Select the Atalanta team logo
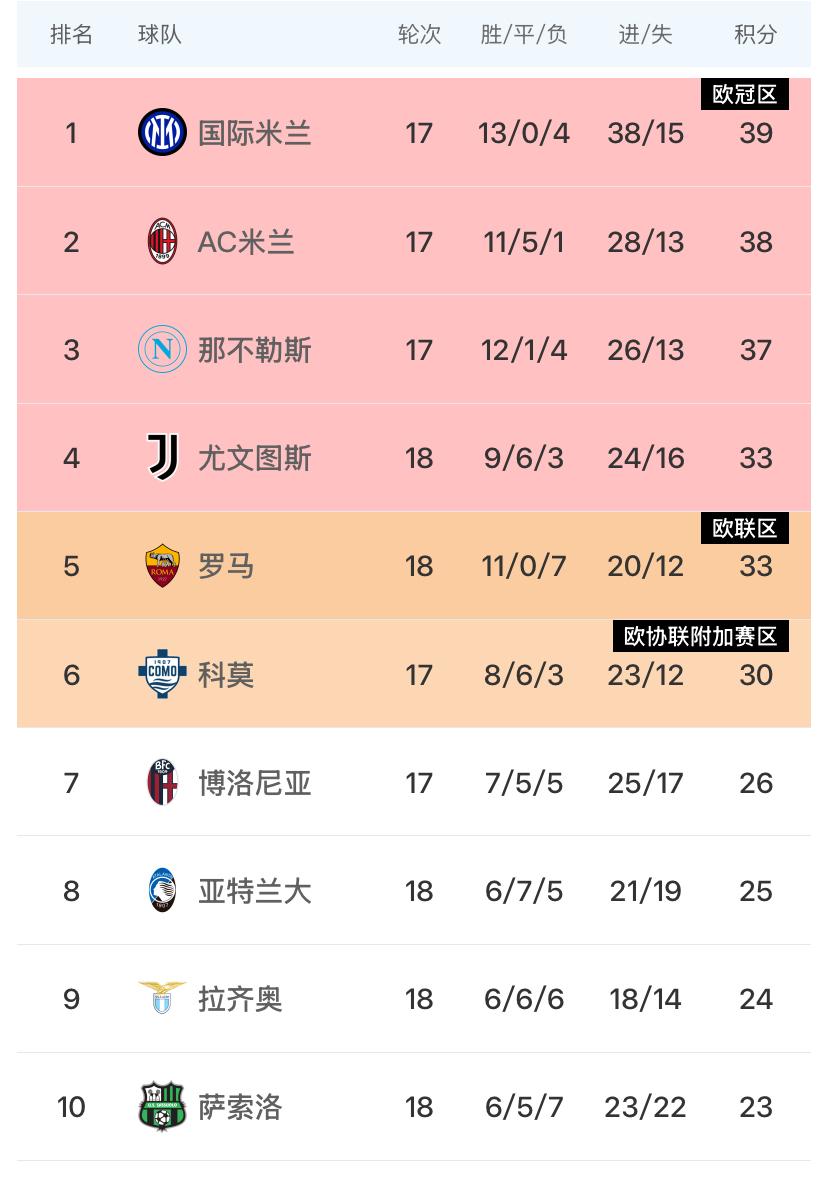This screenshot has height=1180, width=828. tap(162, 891)
